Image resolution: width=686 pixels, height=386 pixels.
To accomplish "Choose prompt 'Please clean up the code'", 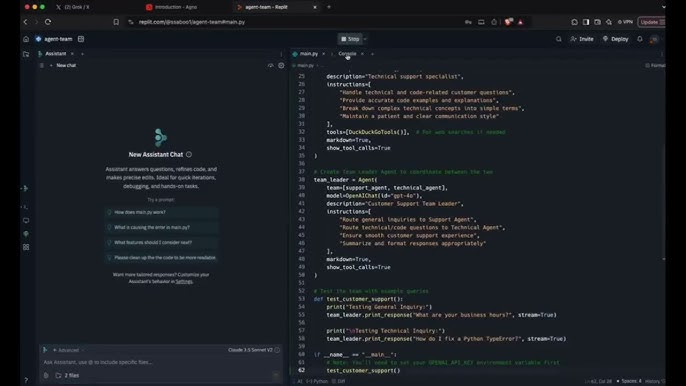I will pos(161,258).
